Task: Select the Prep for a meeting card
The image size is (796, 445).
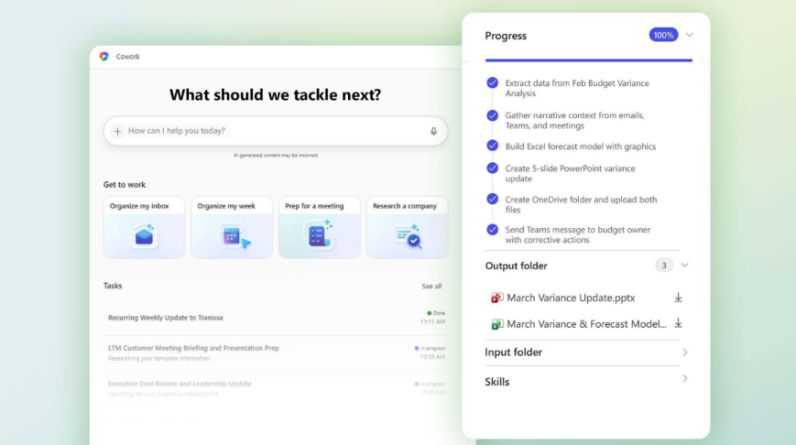Action: [319, 228]
